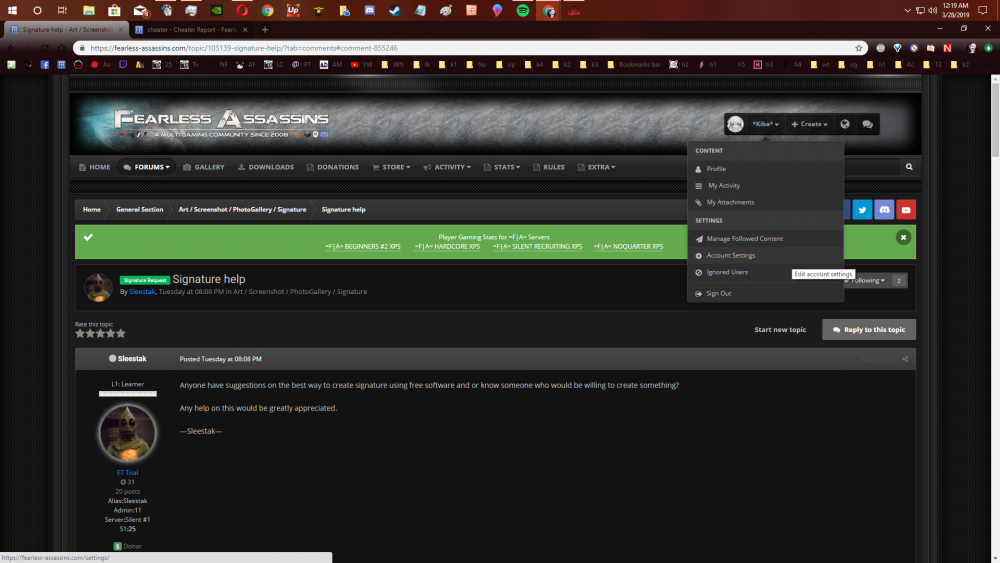The width and height of the screenshot is (1000, 563).
Task: Open Opera browser from the taskbar
Action: click(x=242, y=10)
